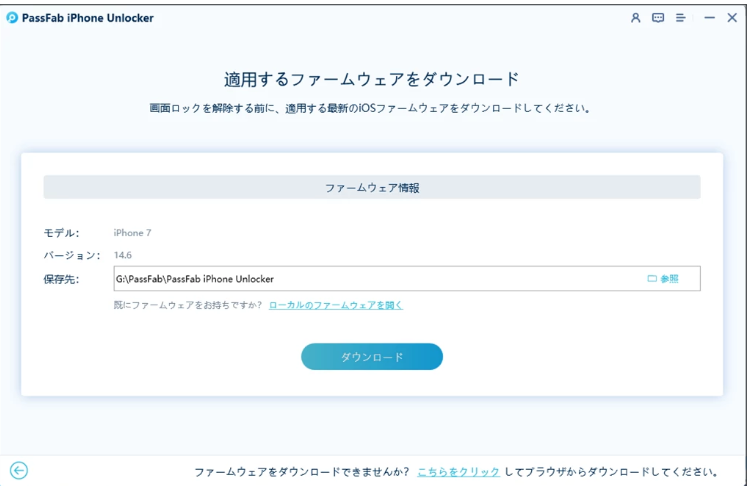Open ローカルのファームウェアを開く link
747x486 pixels.
[x=336, y=305]
